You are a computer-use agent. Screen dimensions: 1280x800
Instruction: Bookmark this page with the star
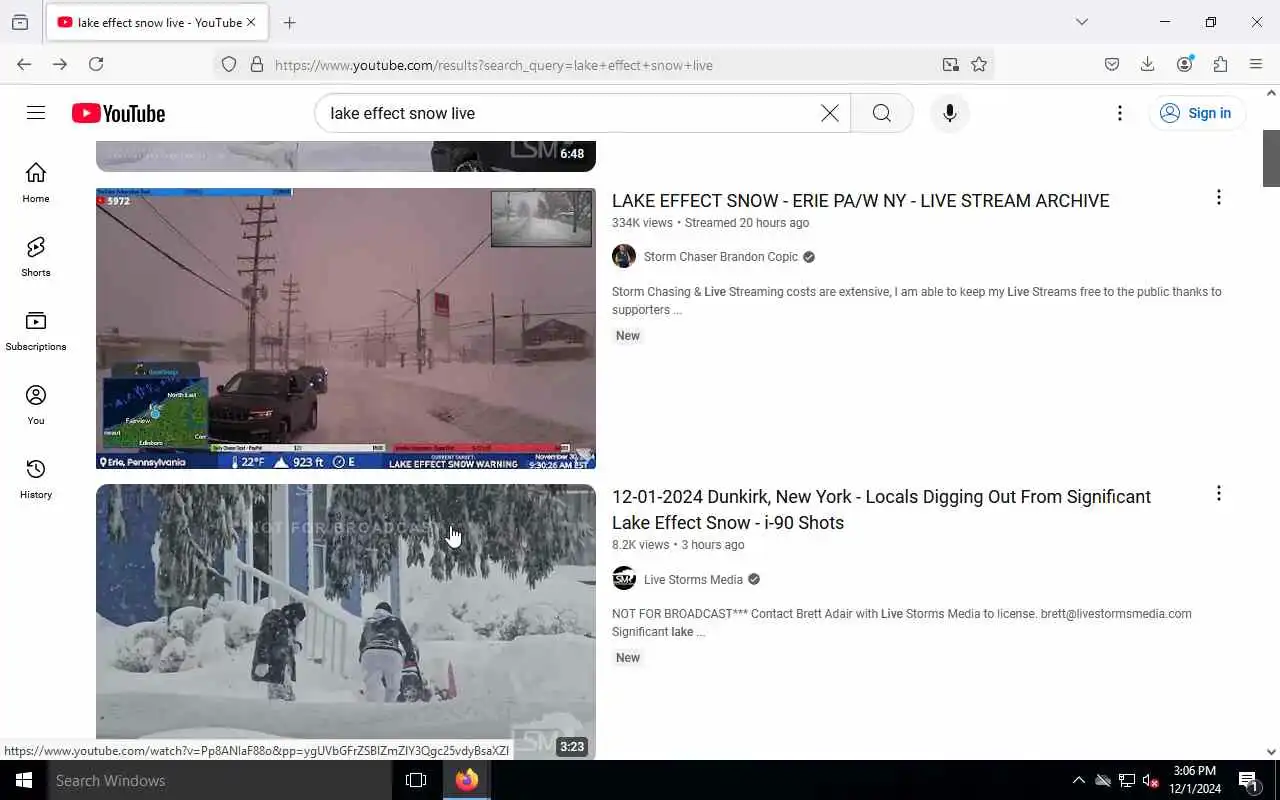pyautogui.click(x=979, y=64)
